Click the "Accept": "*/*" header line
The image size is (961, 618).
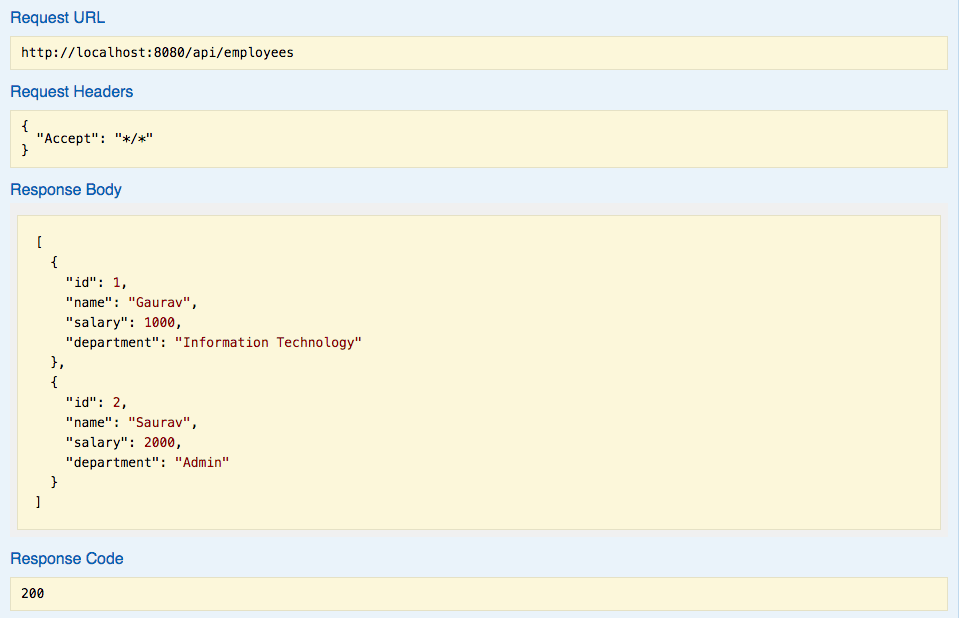pyautogui.click(x=94, y=139)
